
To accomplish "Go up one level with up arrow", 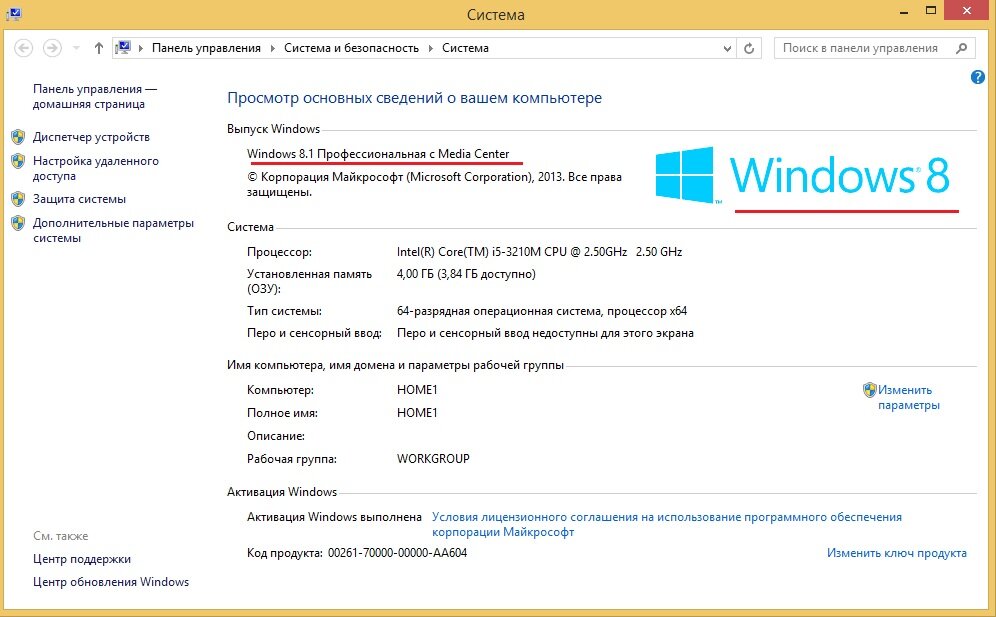I will pos(98,48).
